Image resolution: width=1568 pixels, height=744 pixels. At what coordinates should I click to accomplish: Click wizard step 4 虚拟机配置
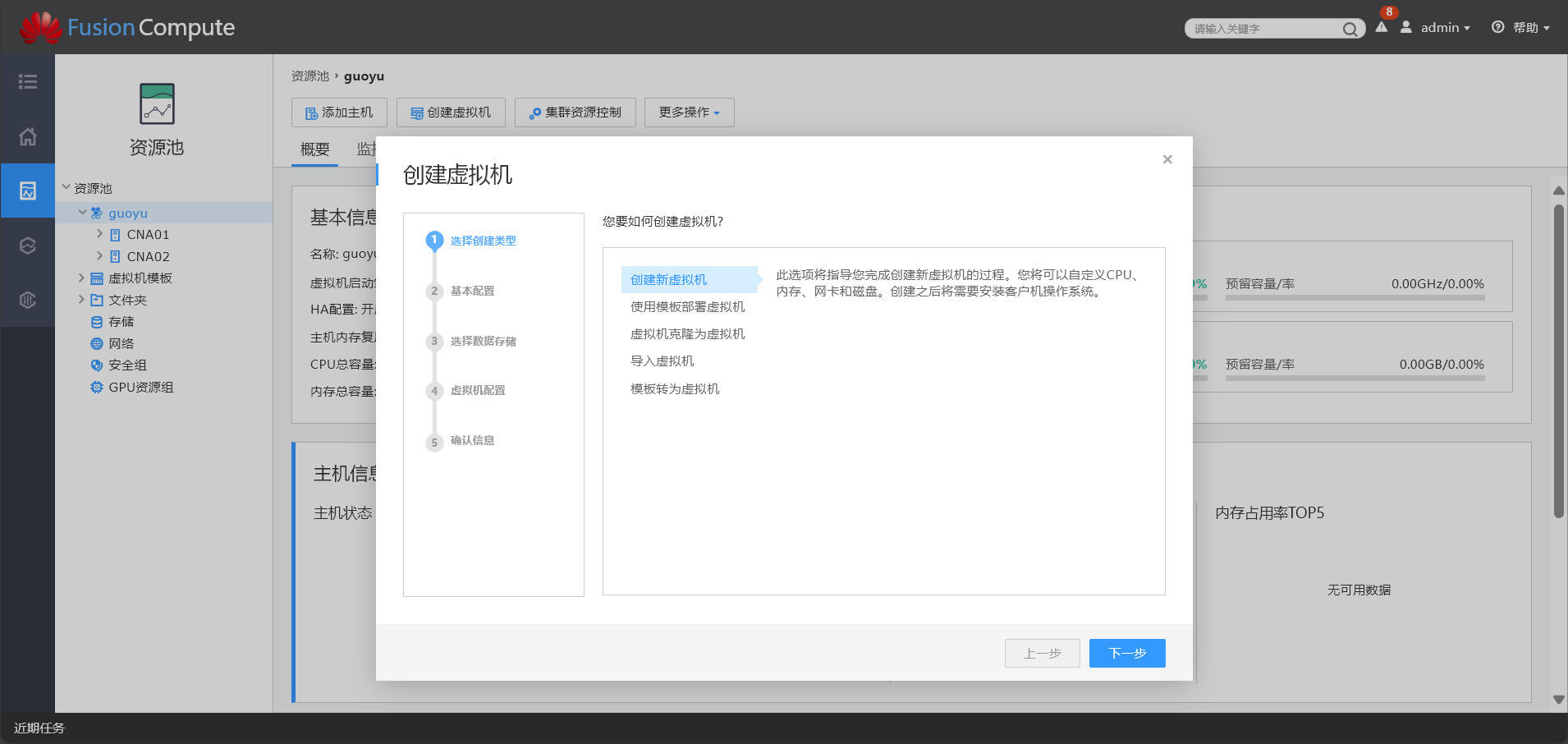466,391
